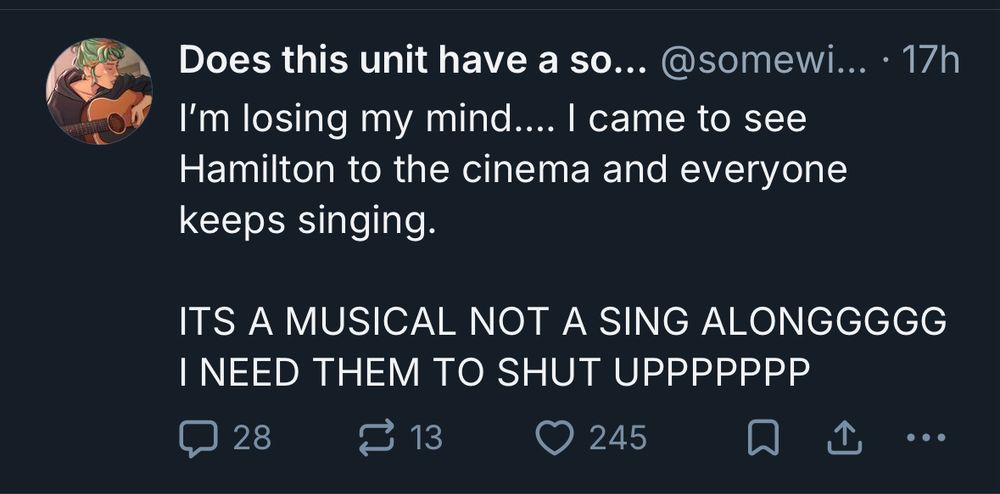Like the tweet with the heart icon
Viewport: 1000px width, 494px height.
[555, 437]
